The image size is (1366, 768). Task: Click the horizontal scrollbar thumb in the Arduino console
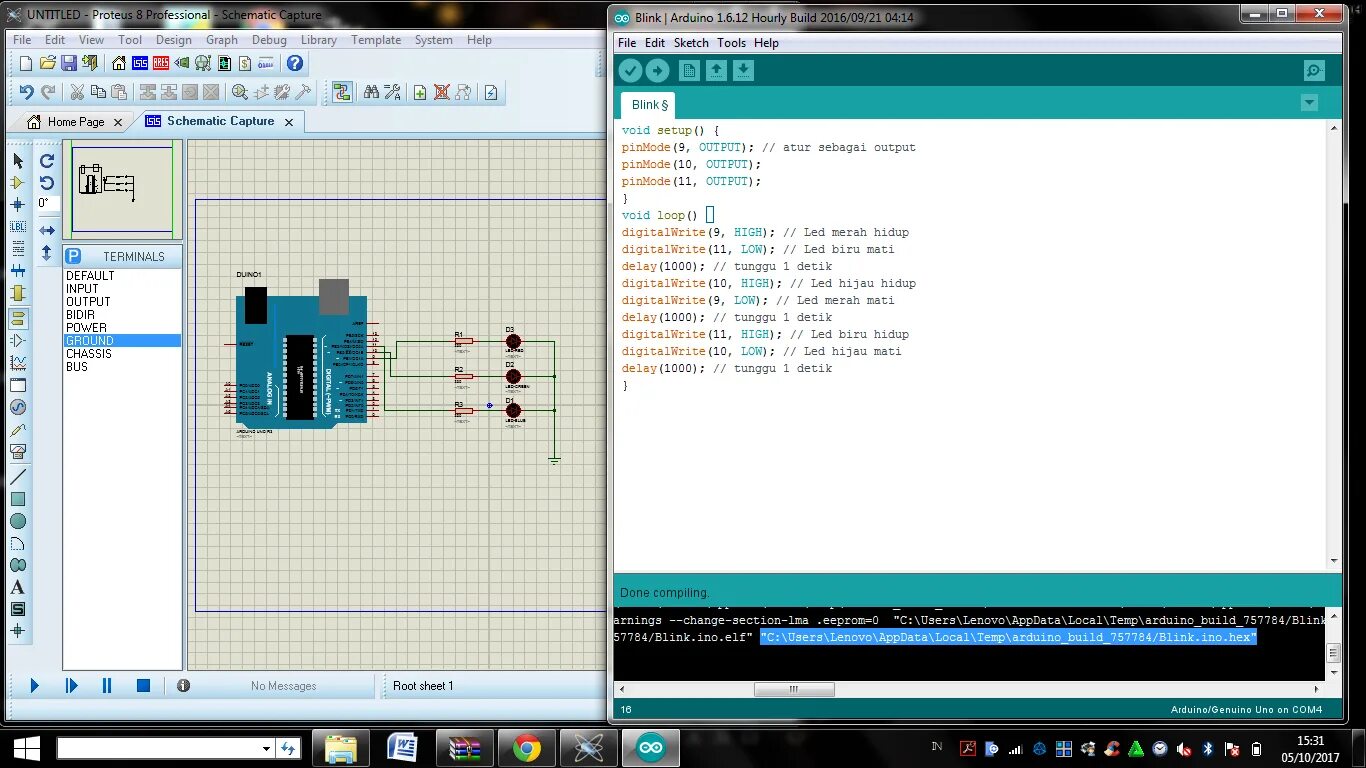coord(794,689)
